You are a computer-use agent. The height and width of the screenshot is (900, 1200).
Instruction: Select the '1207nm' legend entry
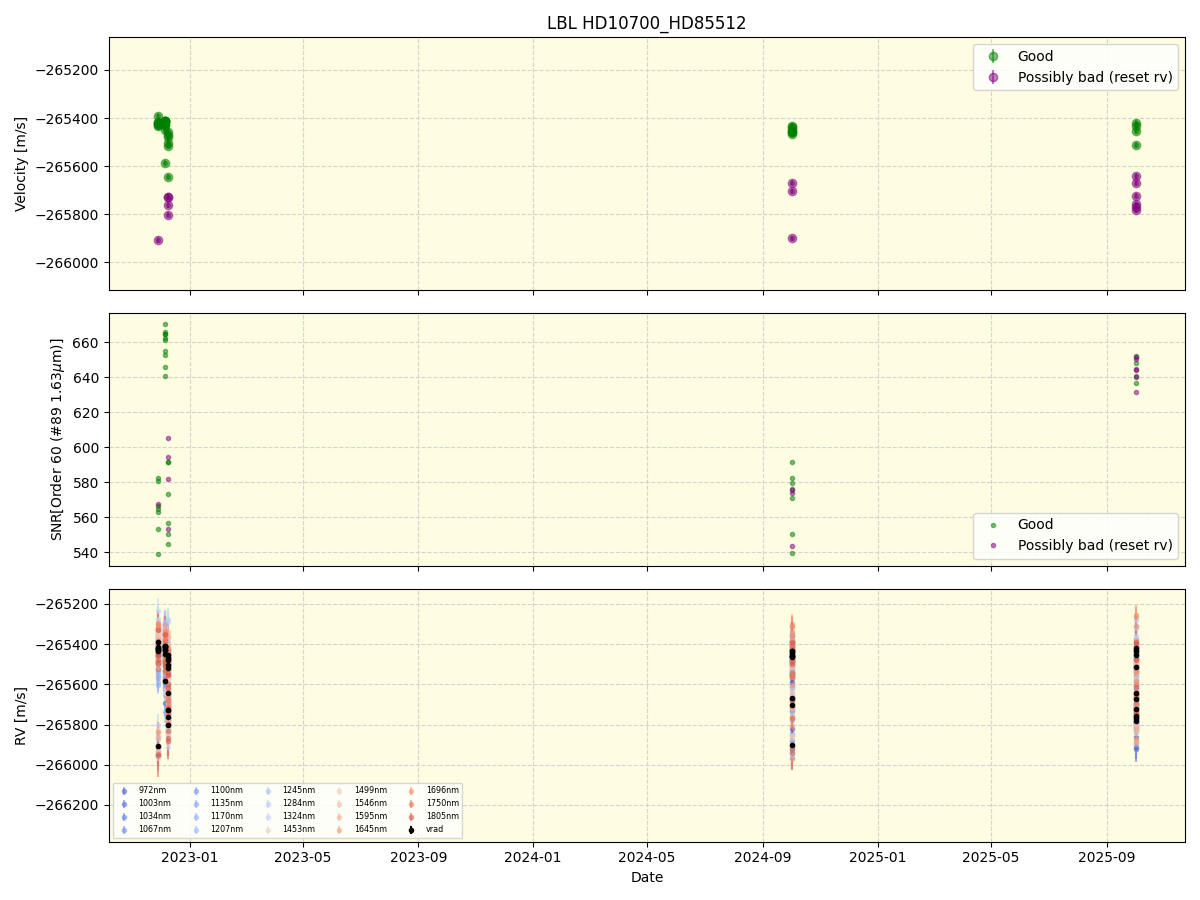(x=226, y=829)
